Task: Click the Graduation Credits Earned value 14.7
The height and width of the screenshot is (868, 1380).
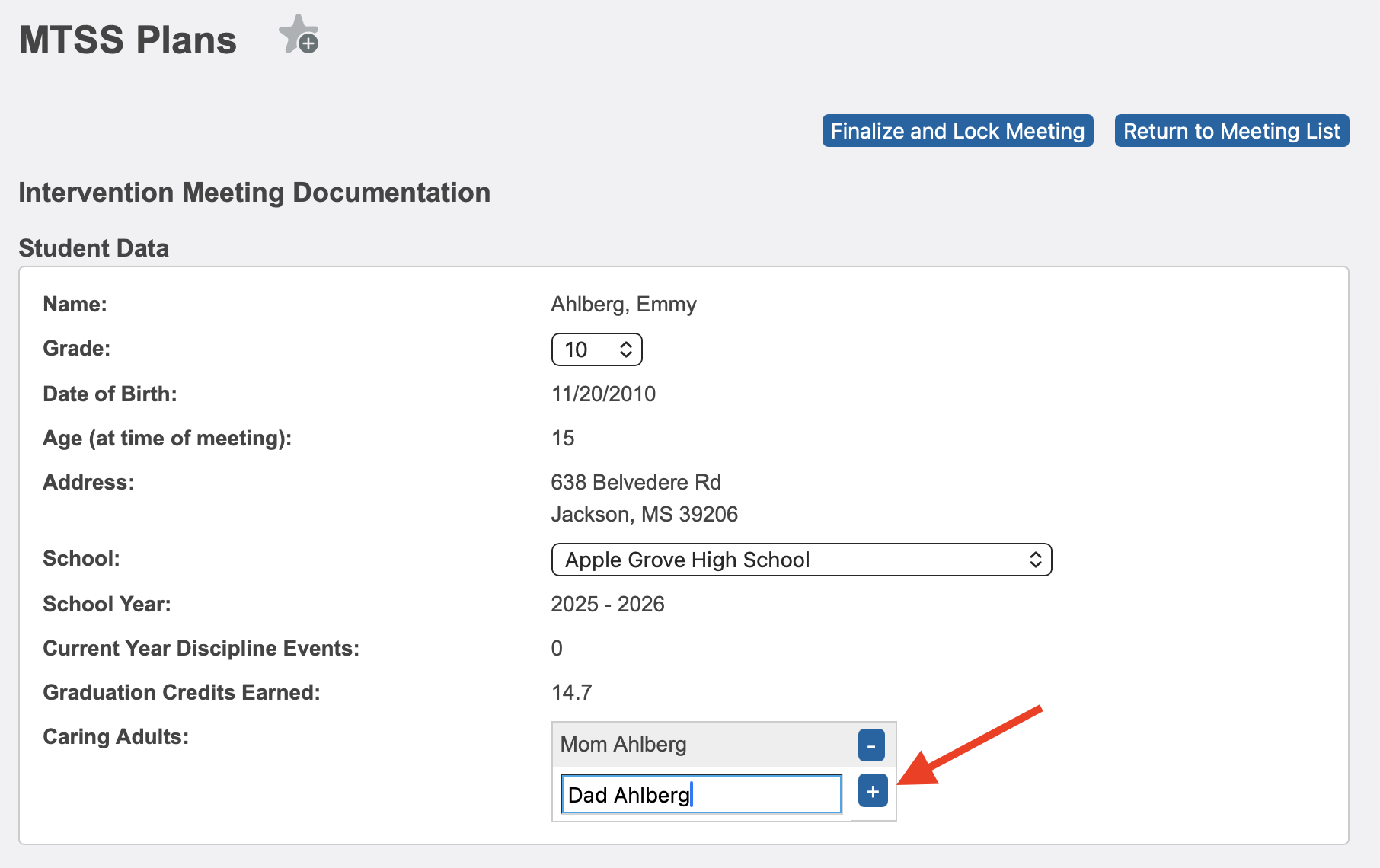Action: [x=570, y=692]
